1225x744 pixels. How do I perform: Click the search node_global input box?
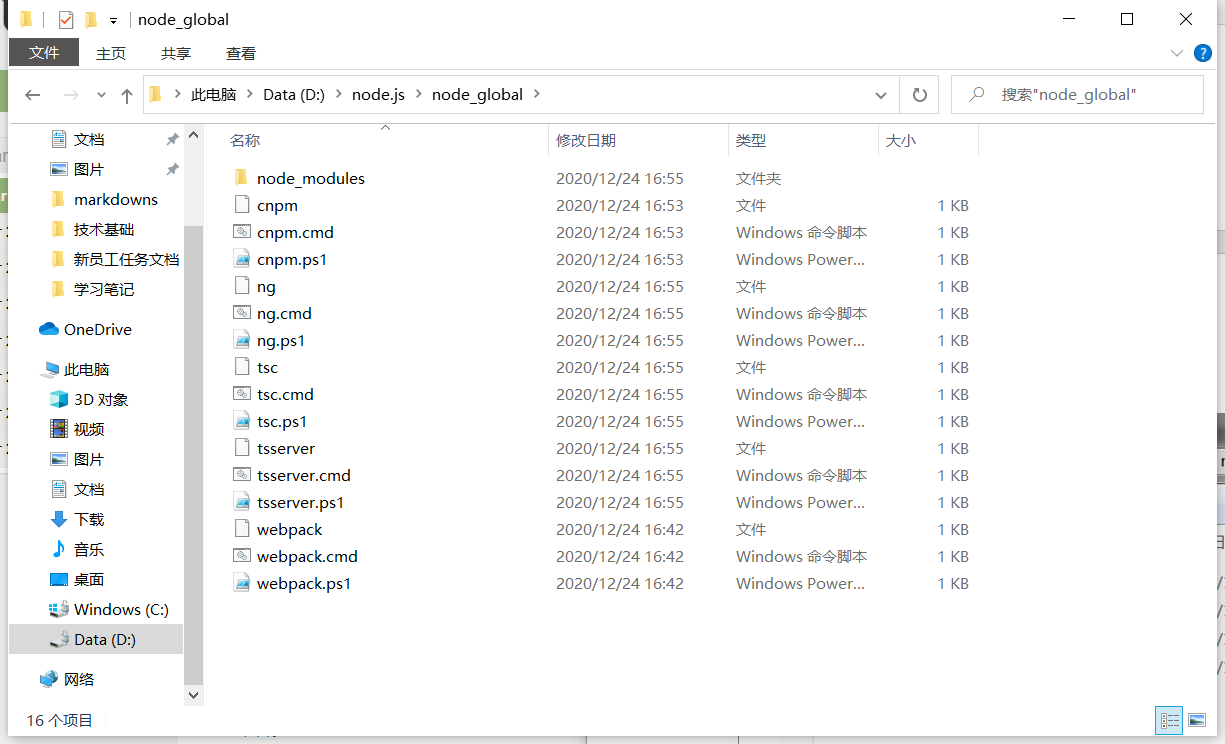click(1077, 95)
